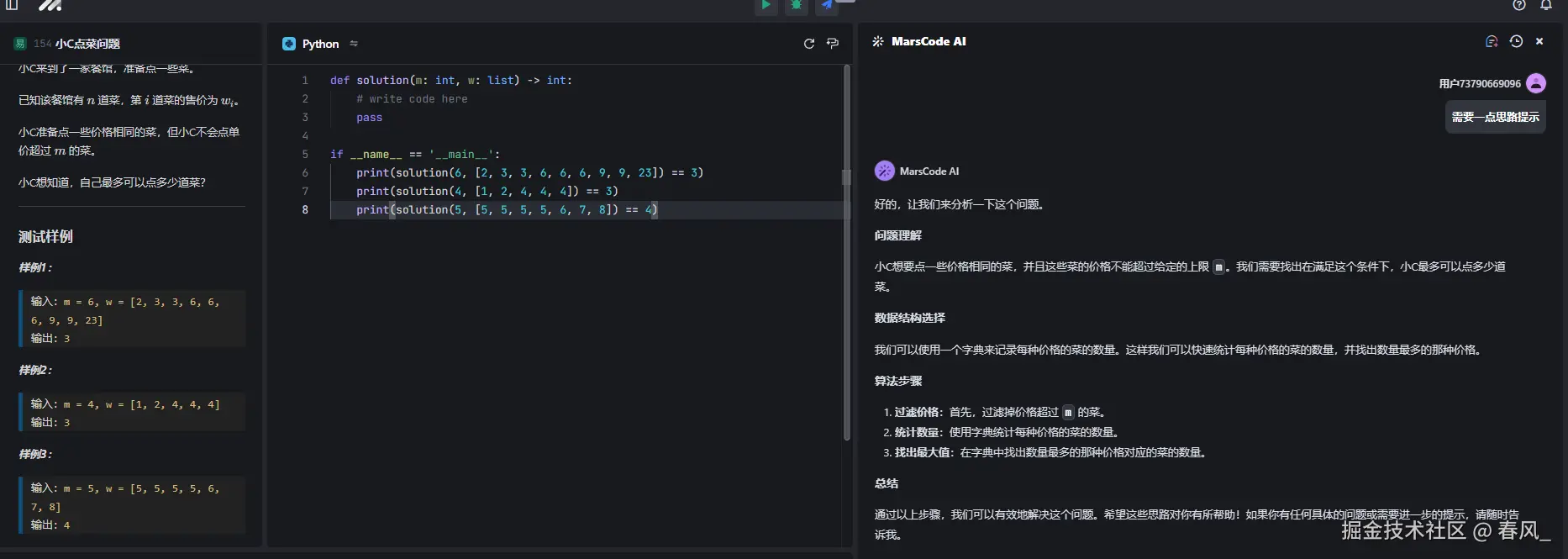Click the blue submit paper-plane icon
Screen dimensions: 1568x559
pos(827,5)
